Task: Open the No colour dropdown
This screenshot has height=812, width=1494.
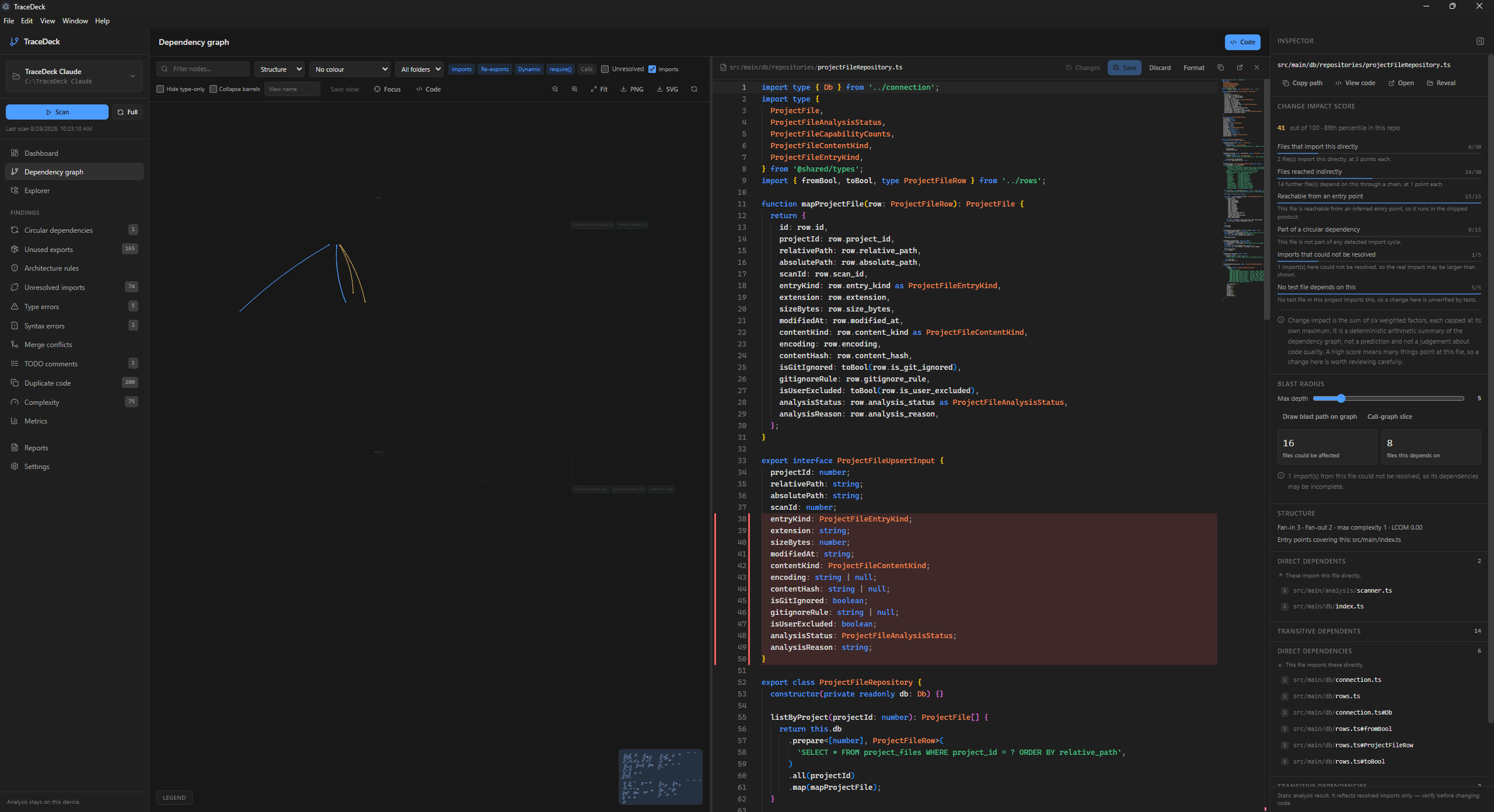Action: 350,69
